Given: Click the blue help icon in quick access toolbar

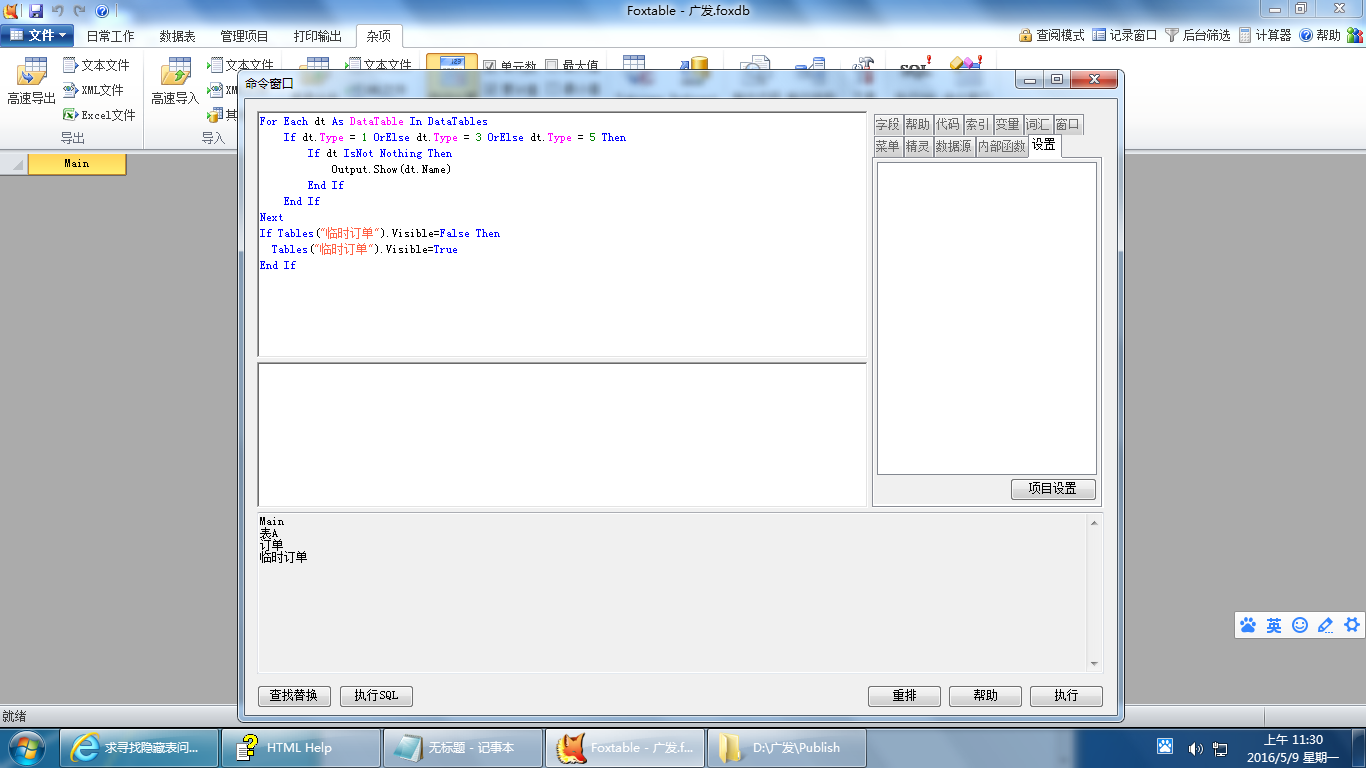Looking at the screenshot, I should [102, 11].
